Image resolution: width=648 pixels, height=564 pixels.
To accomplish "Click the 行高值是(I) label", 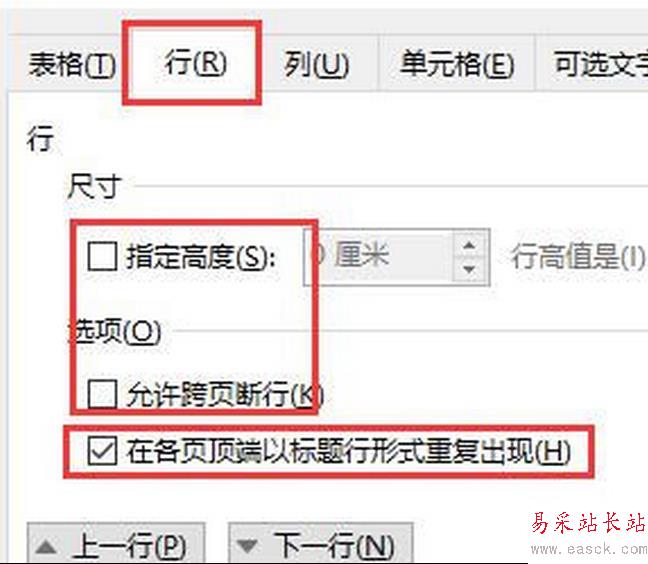I will point(578,257).
